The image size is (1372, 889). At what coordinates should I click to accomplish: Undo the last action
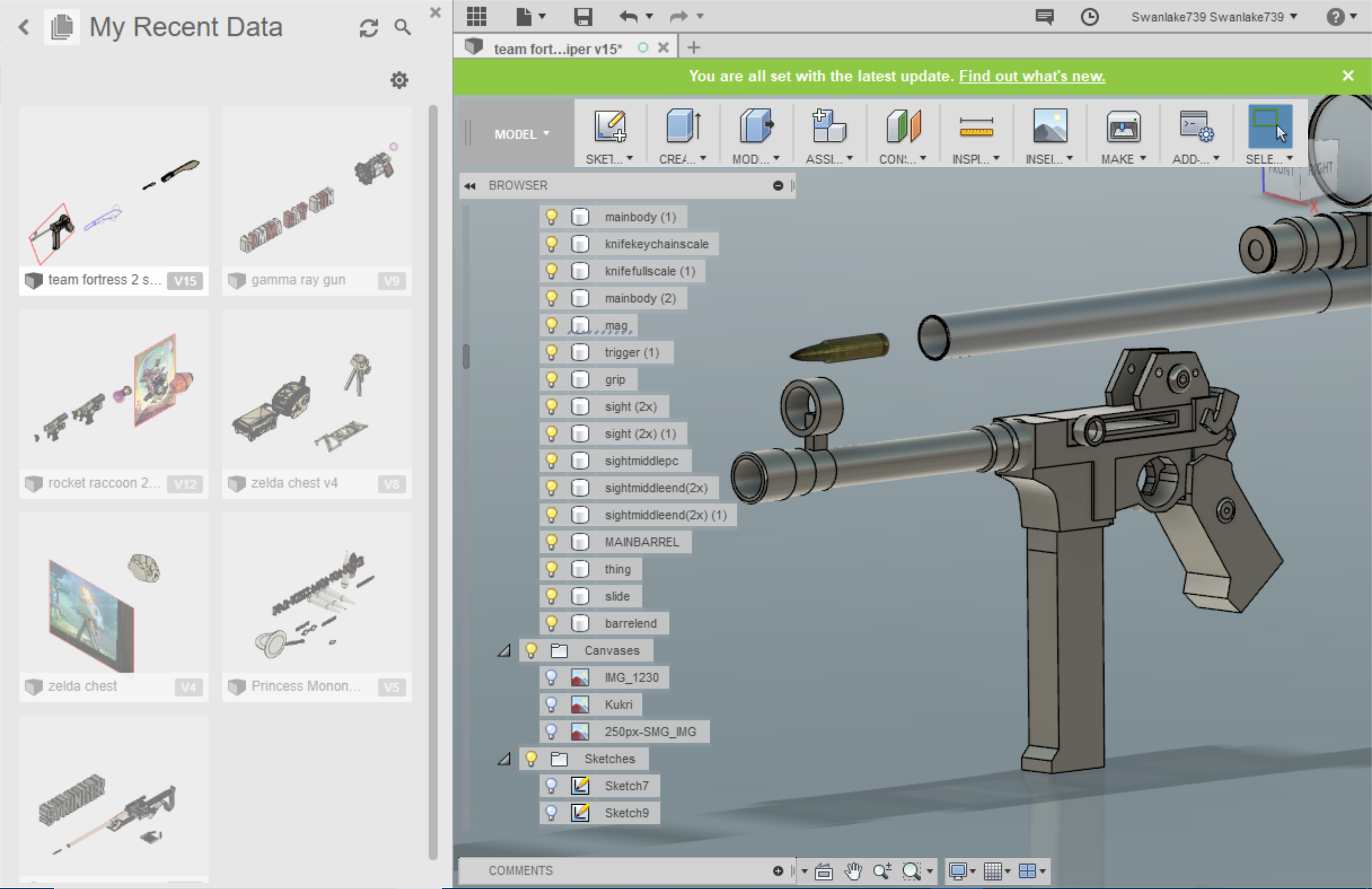click(x=628, y=16)
